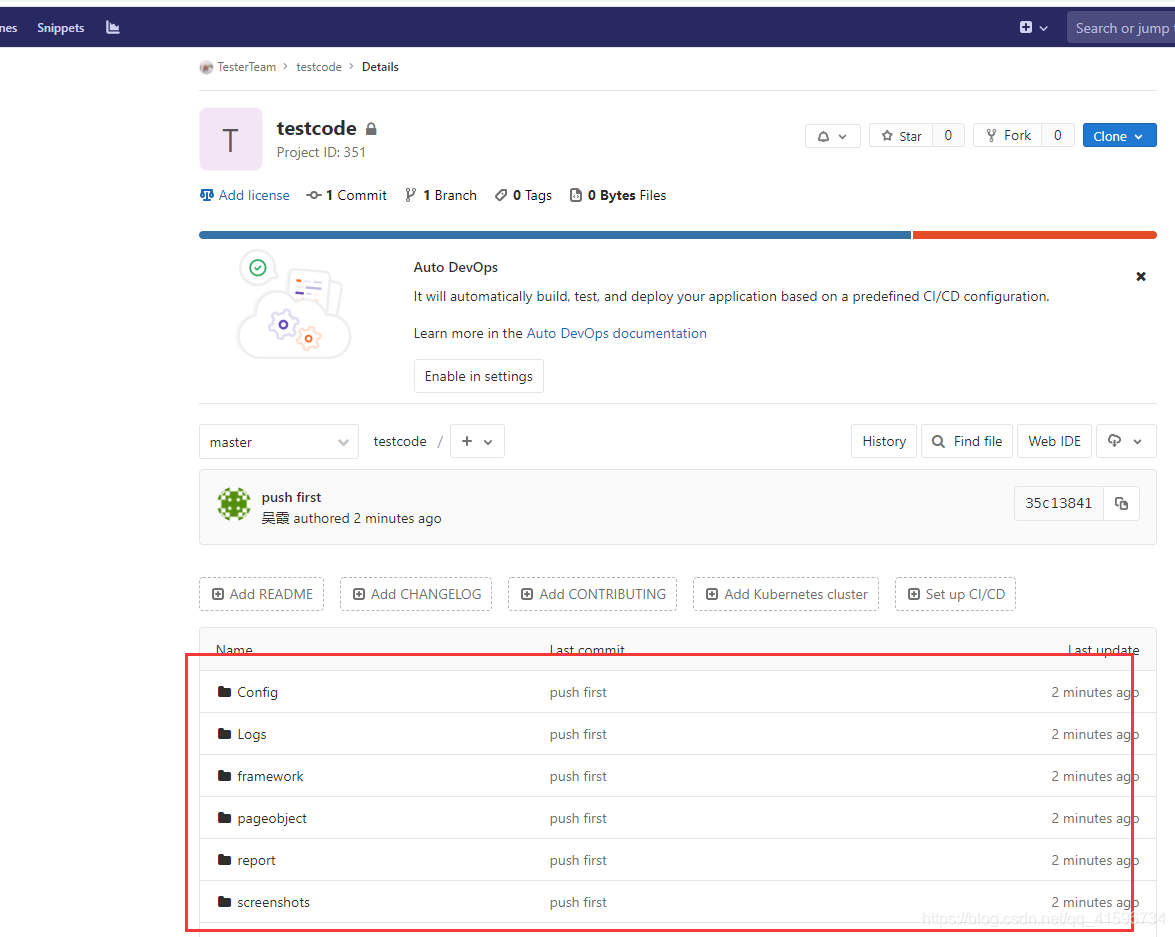Open the 1 Commit link
The image size is (1175, 937).
pos(346,195)
